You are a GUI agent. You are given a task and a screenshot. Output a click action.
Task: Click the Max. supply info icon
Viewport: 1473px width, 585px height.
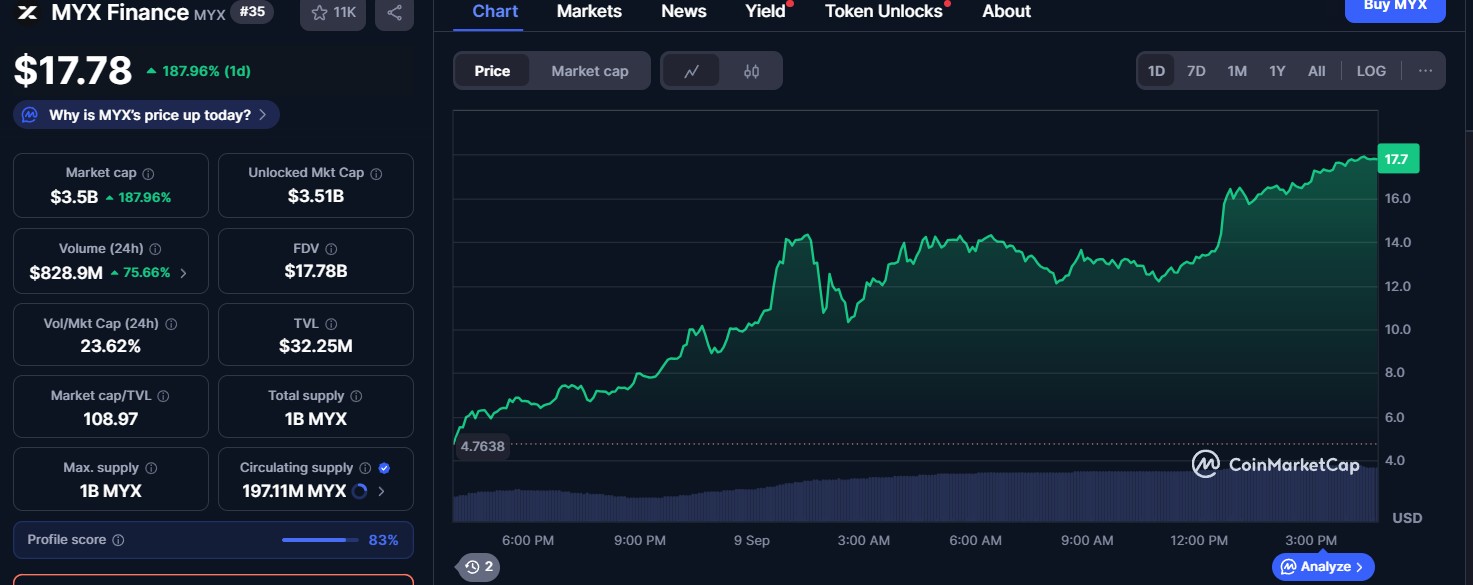pos(151,468)
